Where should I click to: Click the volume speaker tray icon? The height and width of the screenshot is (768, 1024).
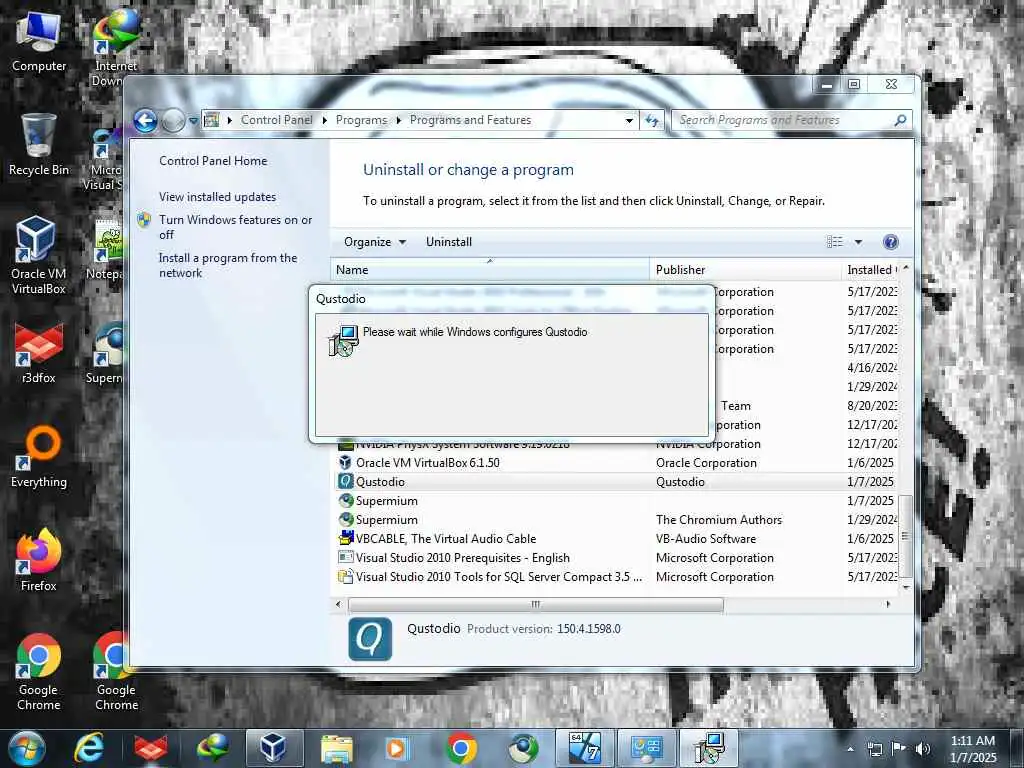tap(922, 749)
